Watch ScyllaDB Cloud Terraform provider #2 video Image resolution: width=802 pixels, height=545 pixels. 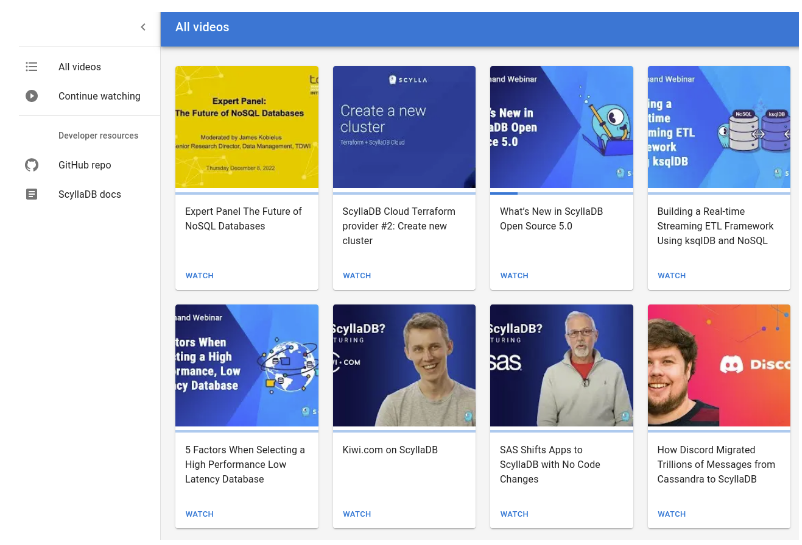[357, 276]
